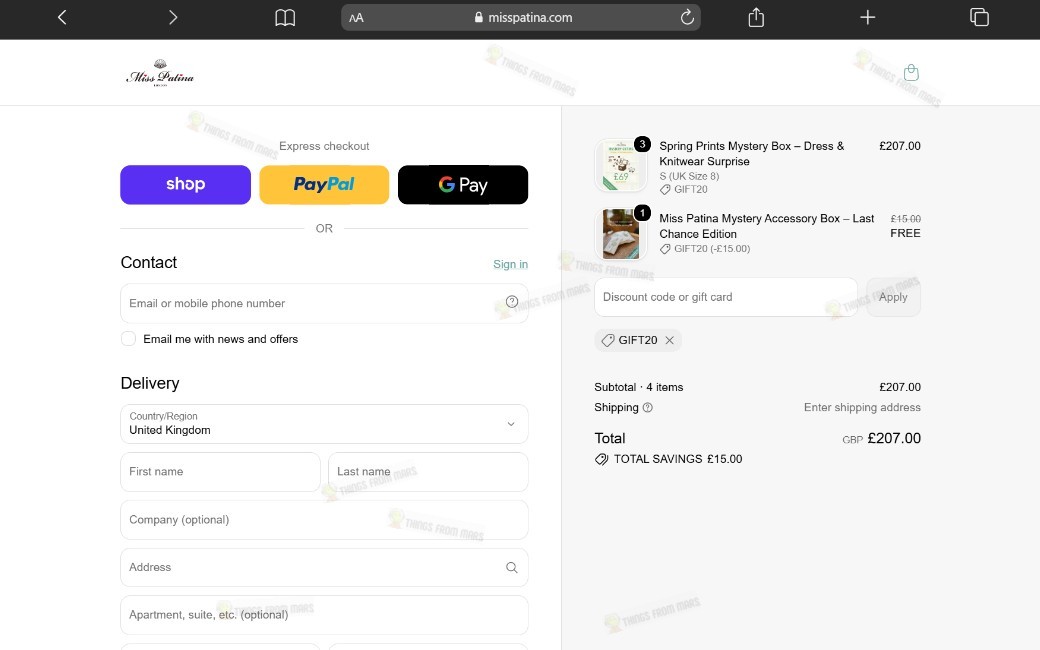This screenshot has height=650, width=1040.
Task: Show all open tabs overview icon
Action: point(979,17)
